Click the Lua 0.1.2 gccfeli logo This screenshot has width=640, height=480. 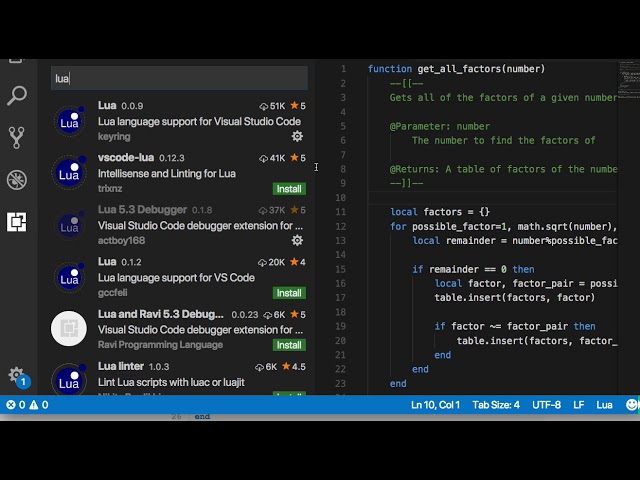coord(69,278)
